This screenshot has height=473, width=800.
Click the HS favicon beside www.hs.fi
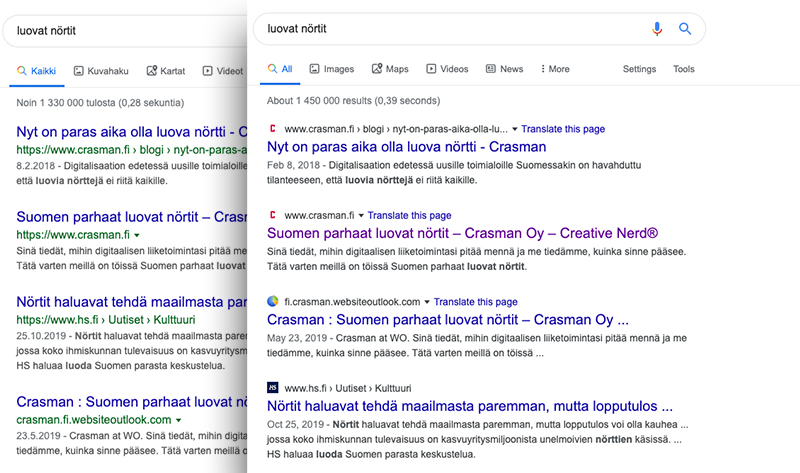(272, 387)
